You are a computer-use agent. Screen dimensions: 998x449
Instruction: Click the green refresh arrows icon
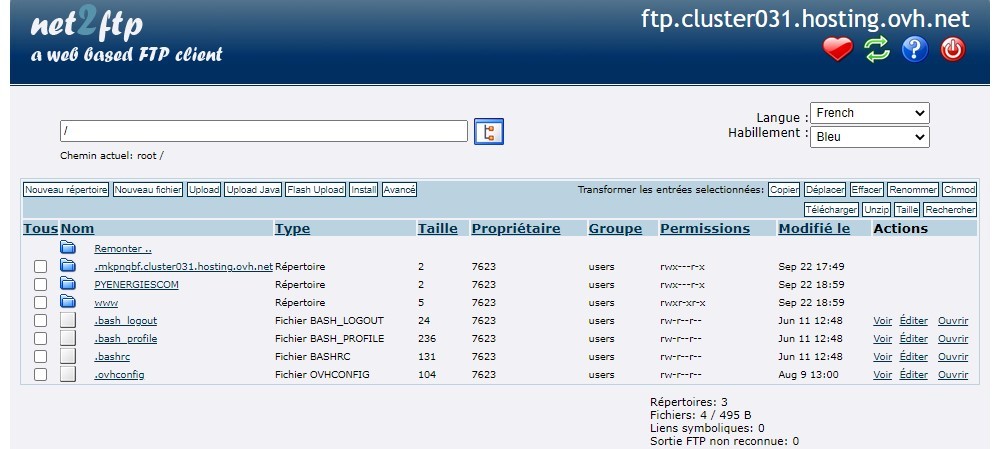point(877,49)
